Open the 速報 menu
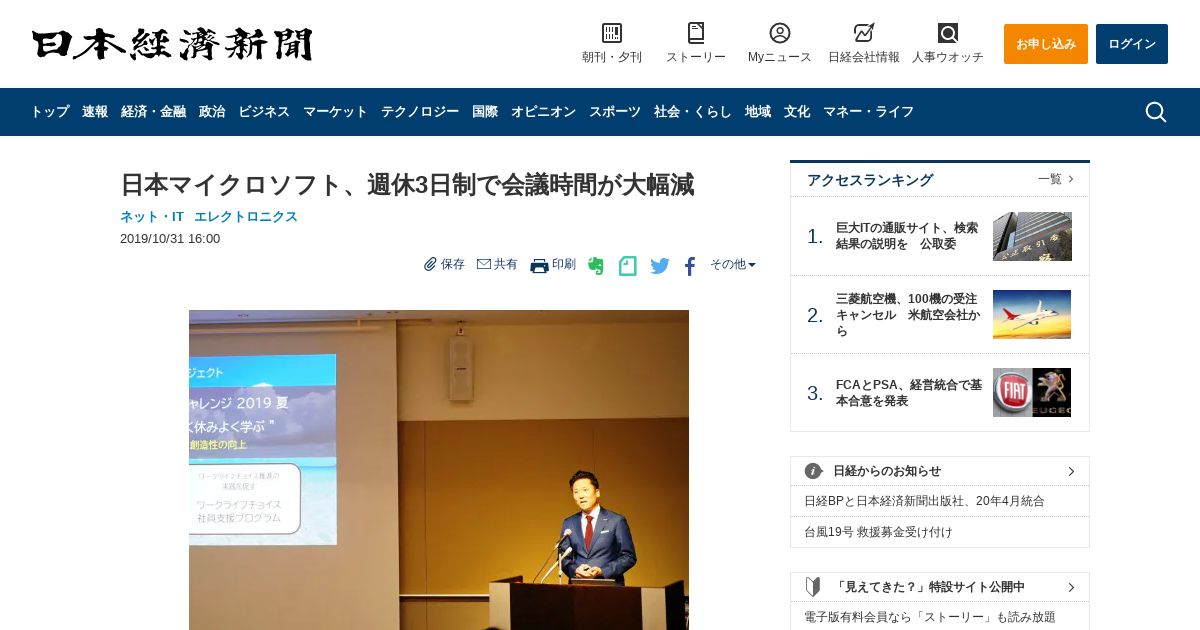The image size is (1200, 630). (x=95, y=112)
